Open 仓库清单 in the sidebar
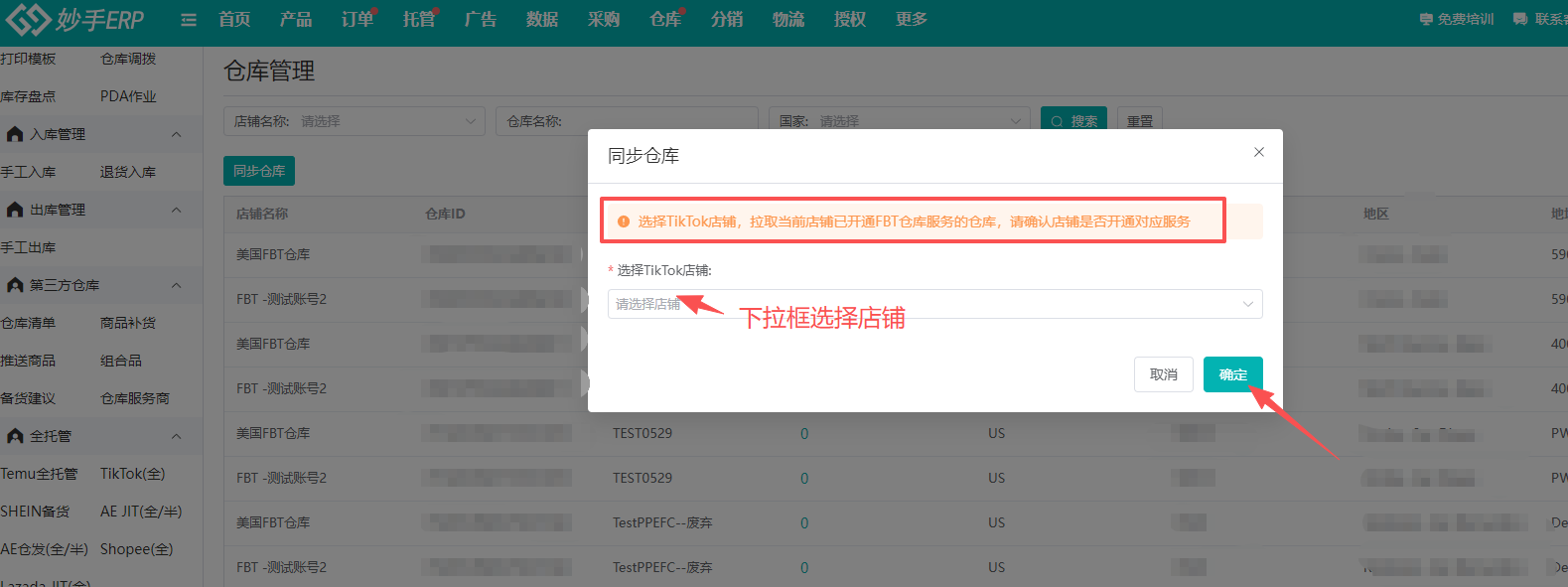 click(x=29, y=323)
